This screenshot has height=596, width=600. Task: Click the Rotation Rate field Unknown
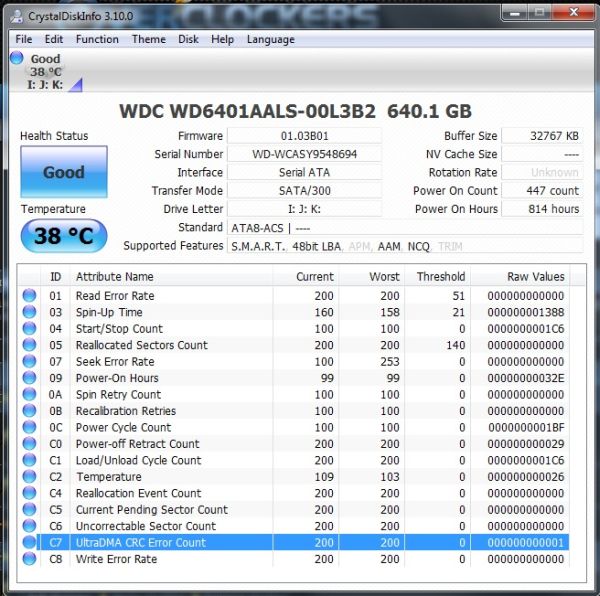click(x=543, y=173)
